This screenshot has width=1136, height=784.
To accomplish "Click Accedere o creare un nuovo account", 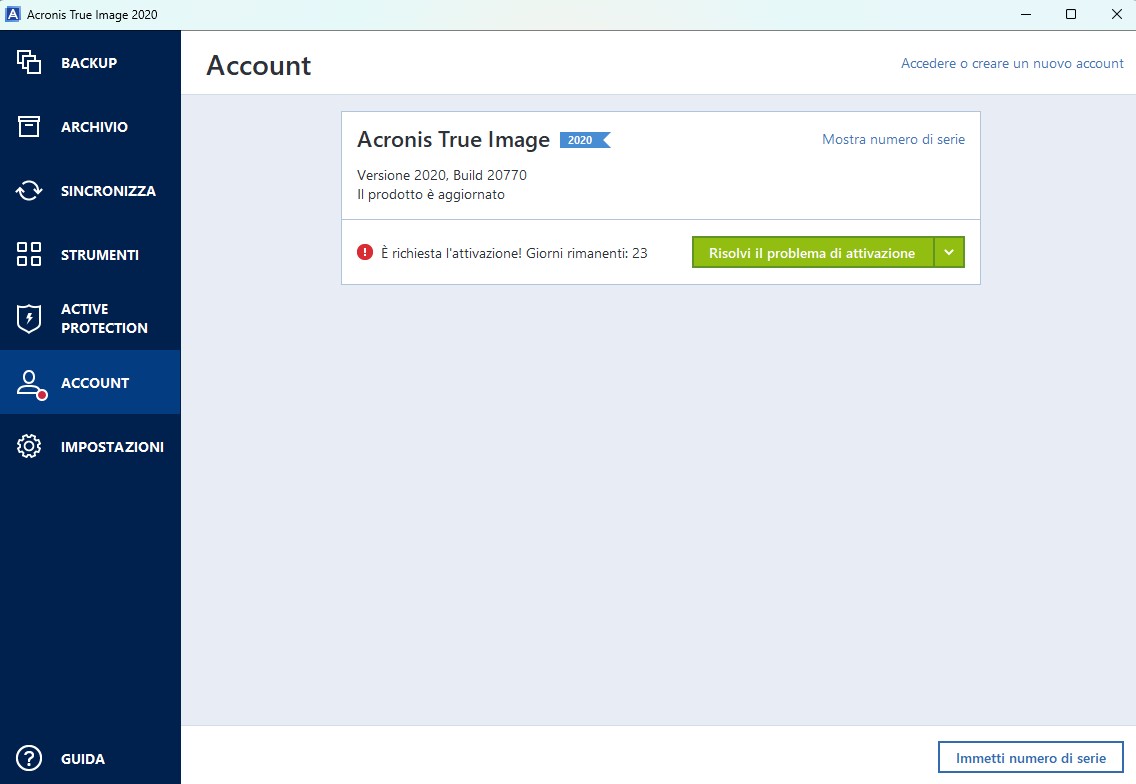I will [x=1012, y=63].
